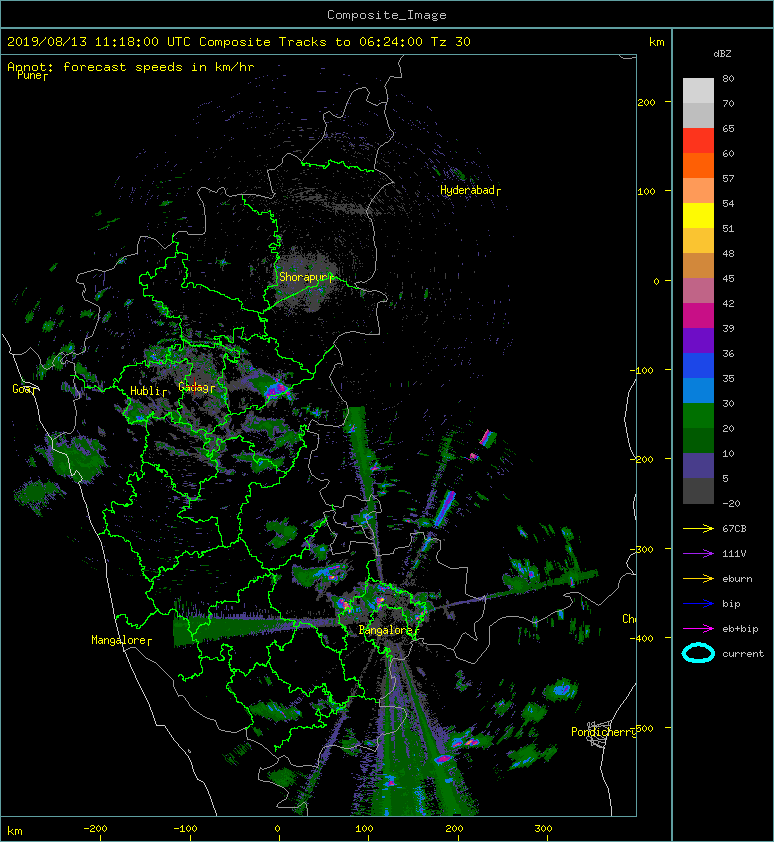Select the light blue swatch between 35 and 30
The image size is (774, 842).
coord(698,390)
